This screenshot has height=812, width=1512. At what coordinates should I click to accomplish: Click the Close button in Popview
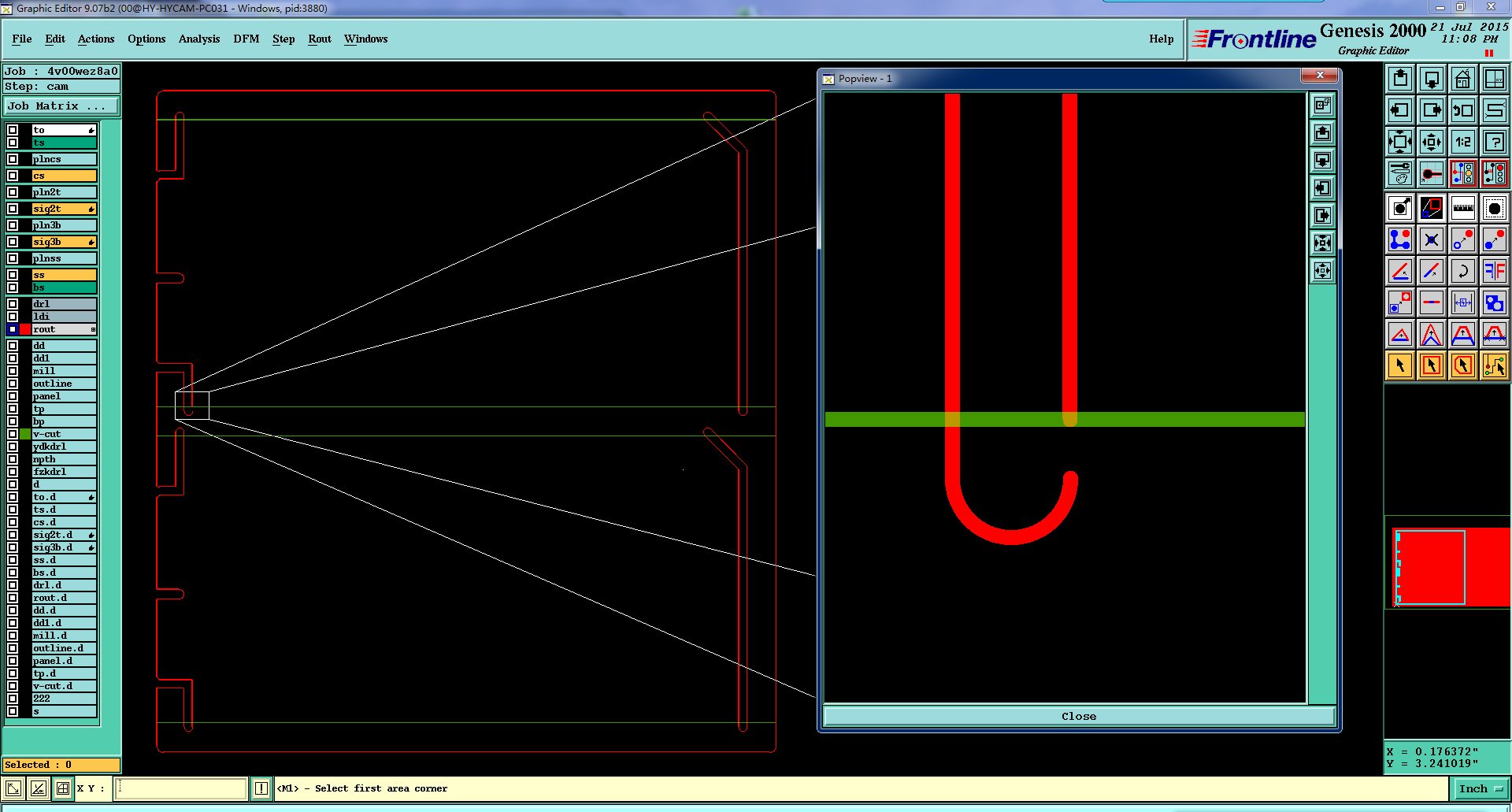pos(1079,716)
